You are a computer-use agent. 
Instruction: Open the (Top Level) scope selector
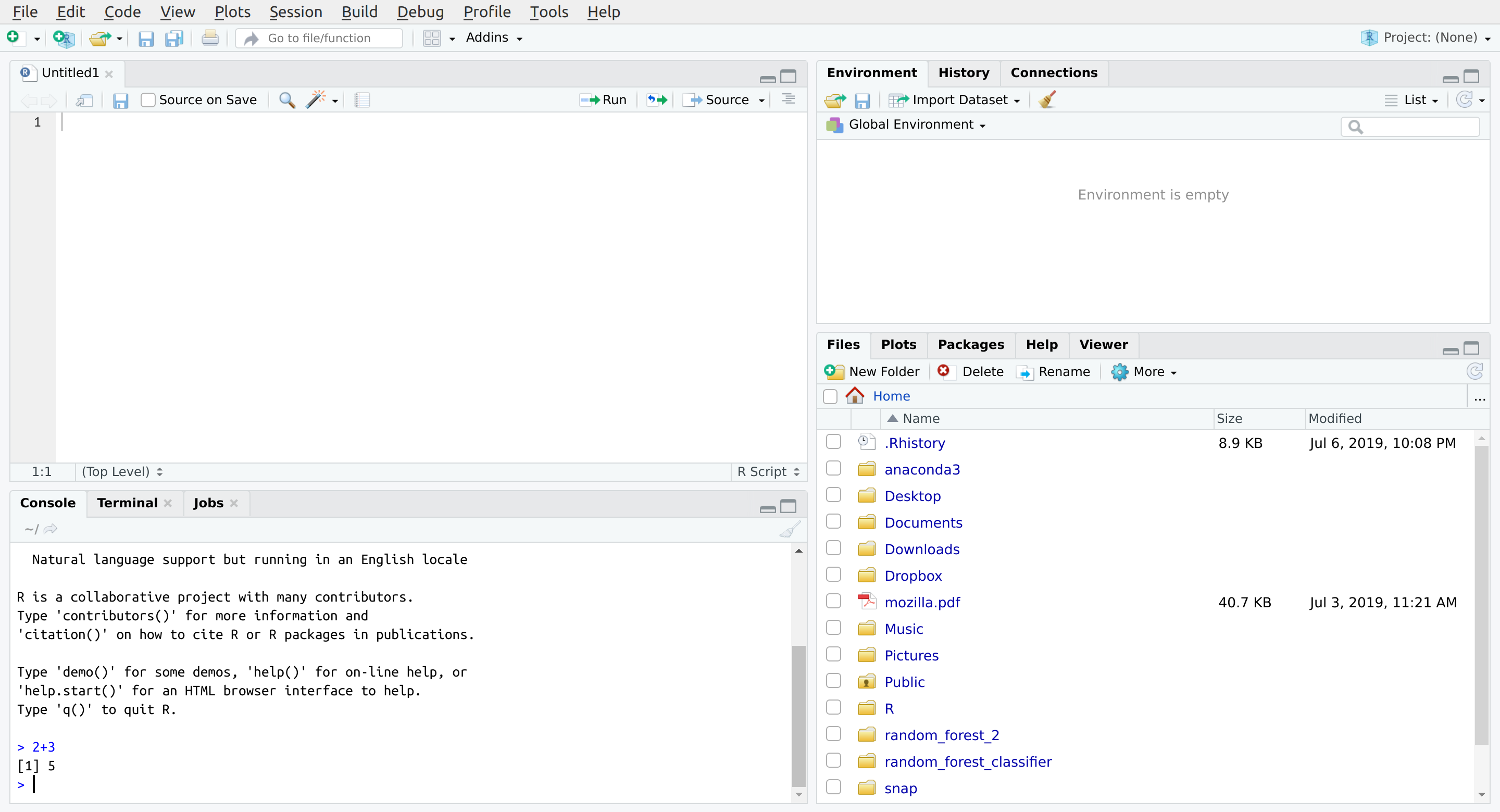click(122, 472)
